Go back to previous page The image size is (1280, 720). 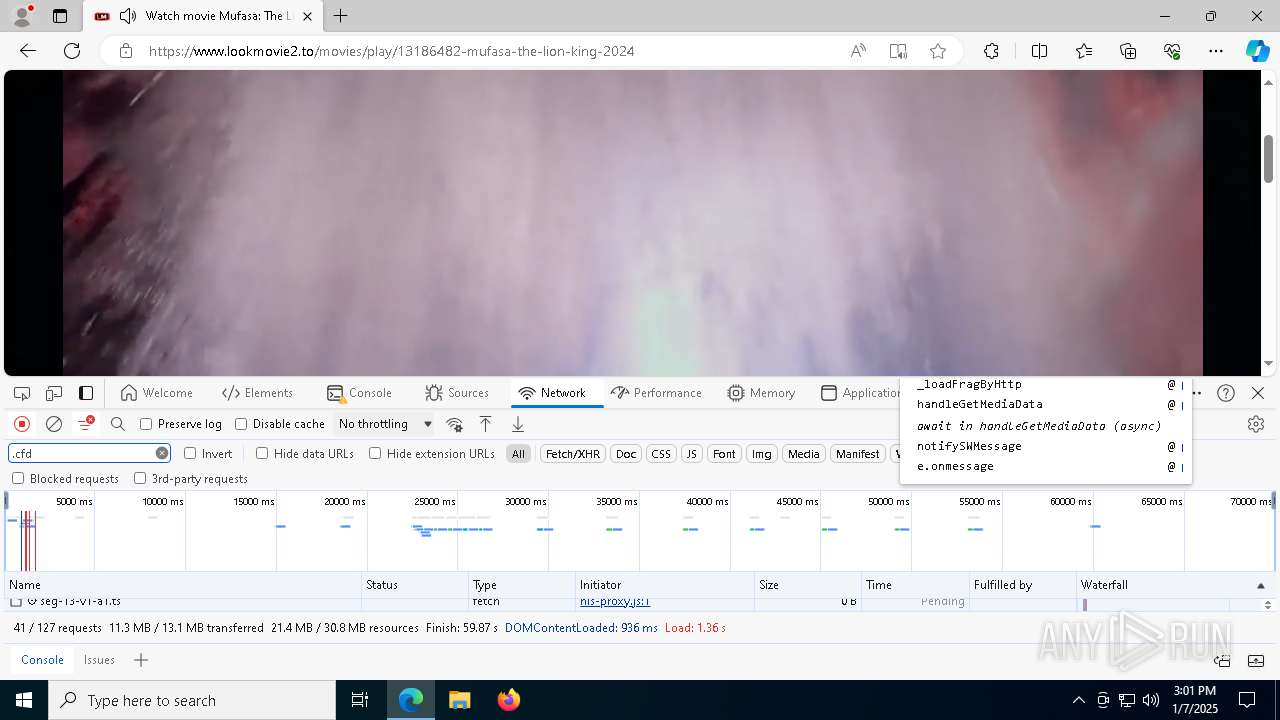click(28, 51)
